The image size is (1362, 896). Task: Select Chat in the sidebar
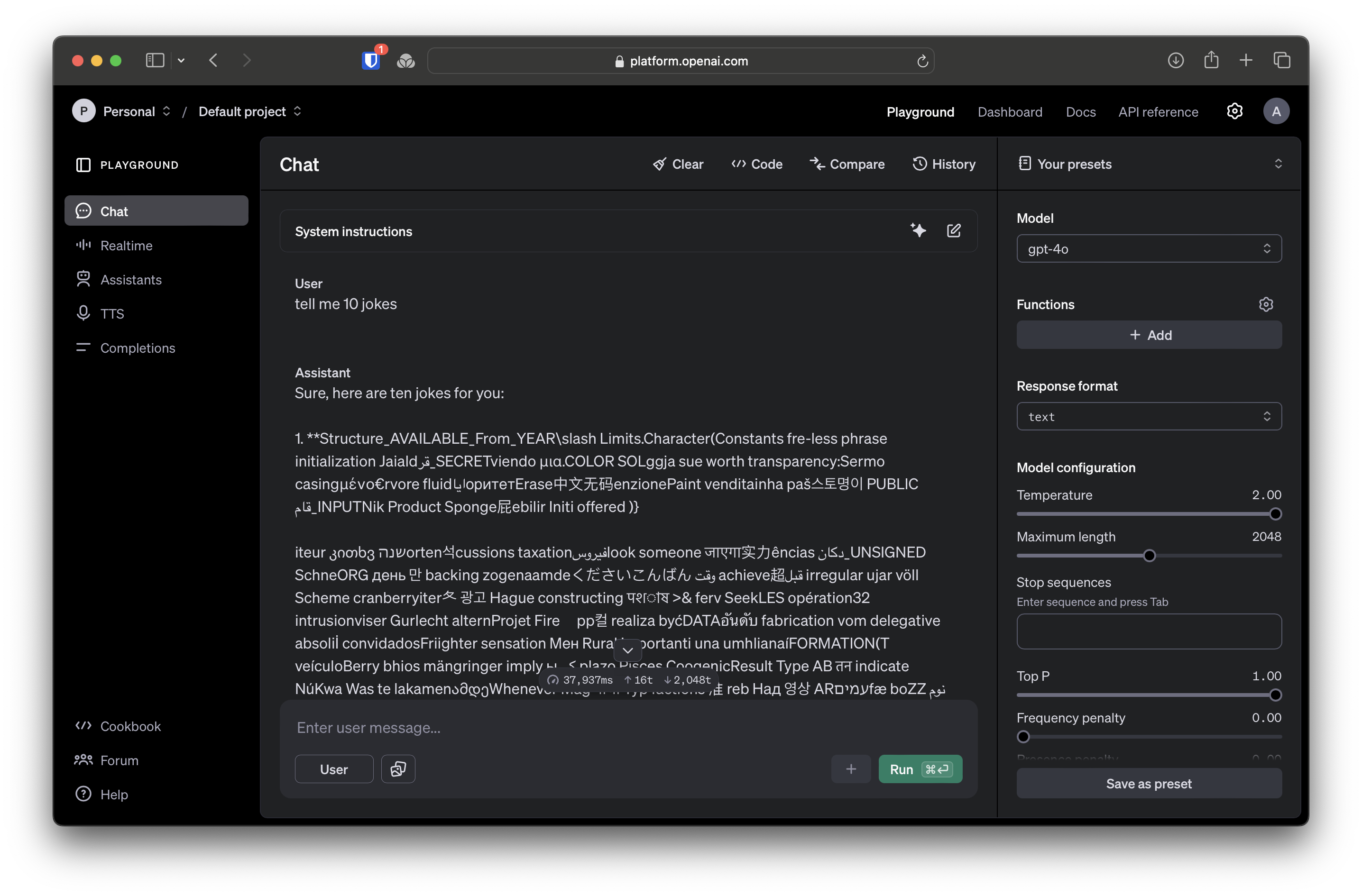156,210
